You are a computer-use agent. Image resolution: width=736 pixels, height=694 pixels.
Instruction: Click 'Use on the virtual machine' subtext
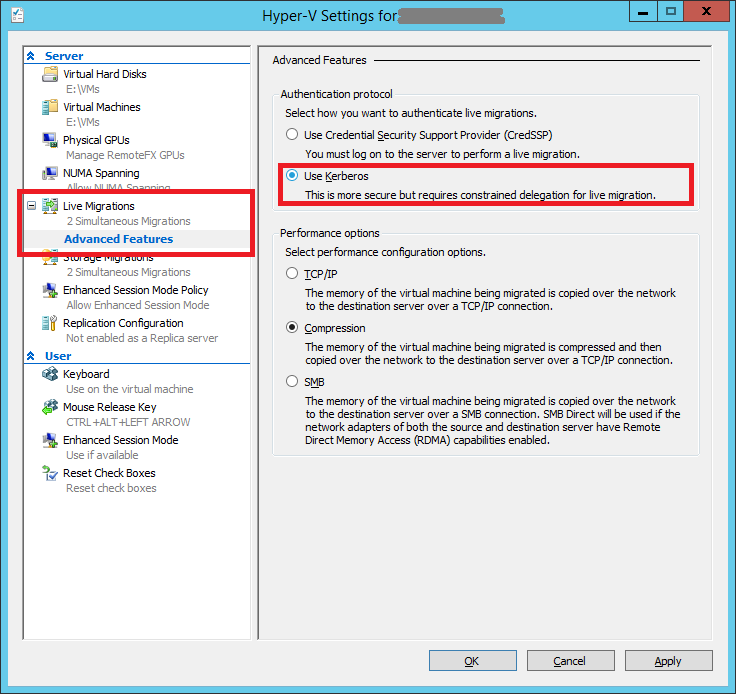(130, 389)
